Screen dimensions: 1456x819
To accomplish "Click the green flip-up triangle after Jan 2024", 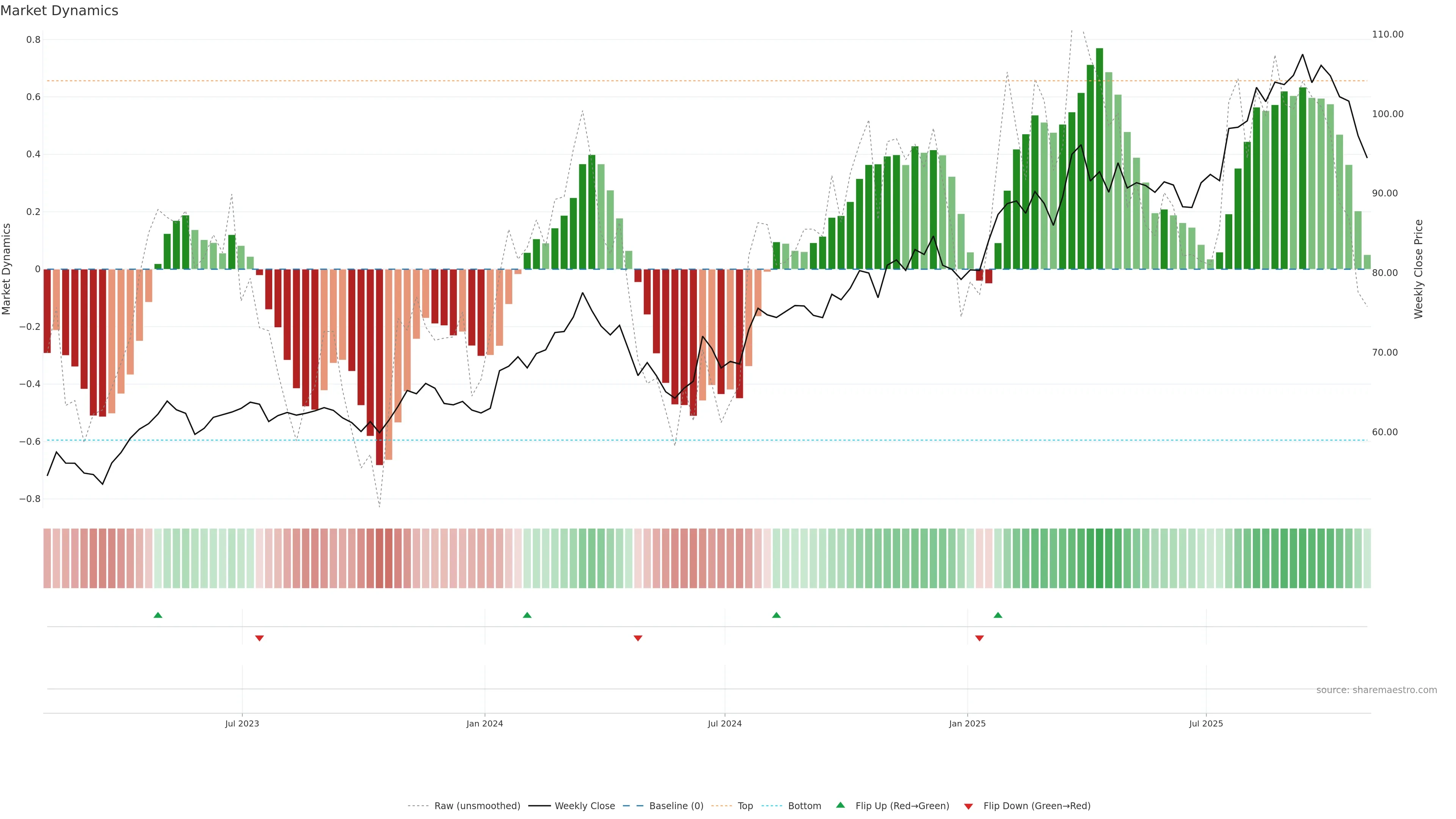I will 527,615.
